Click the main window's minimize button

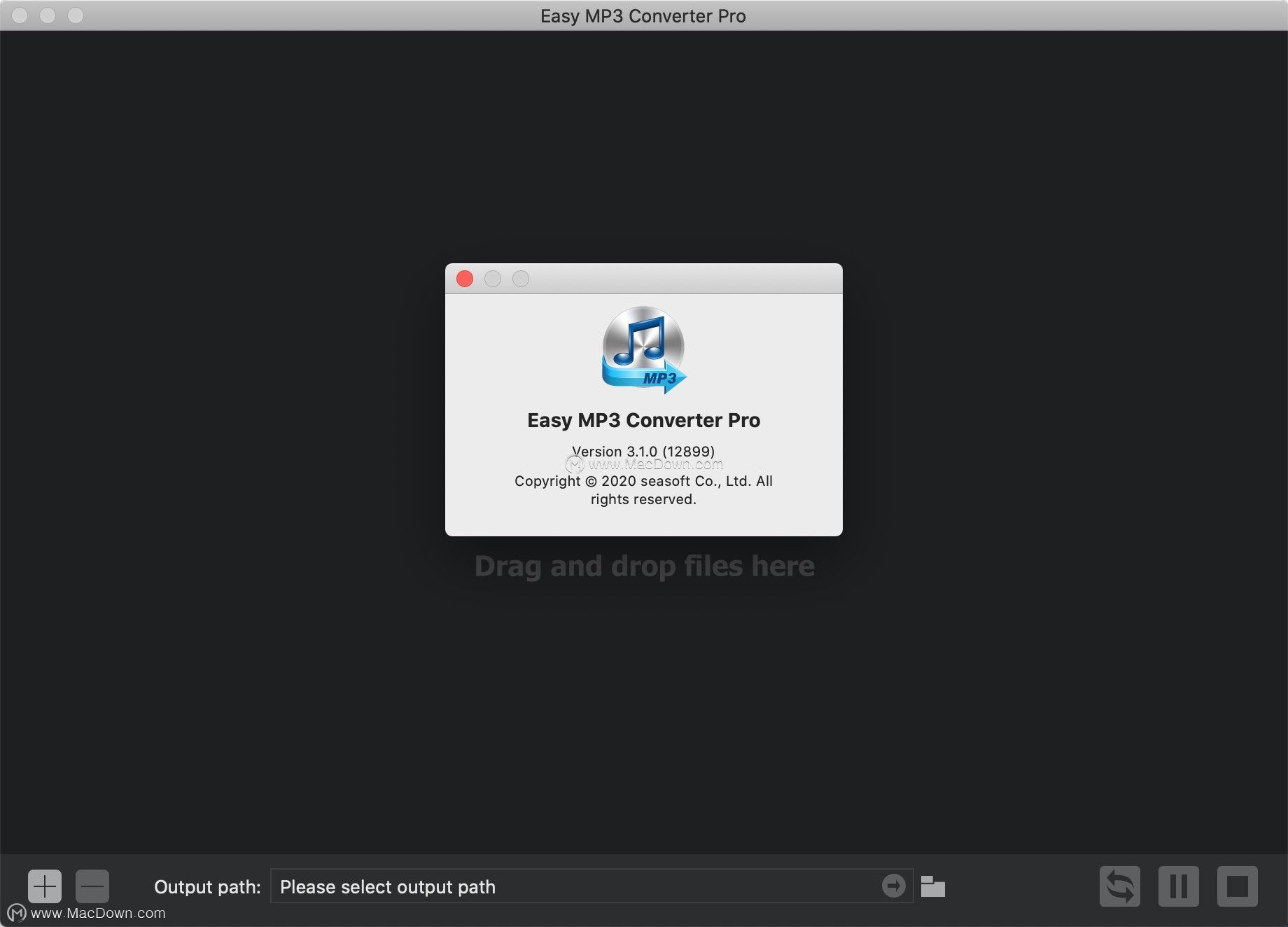(48, 15)
